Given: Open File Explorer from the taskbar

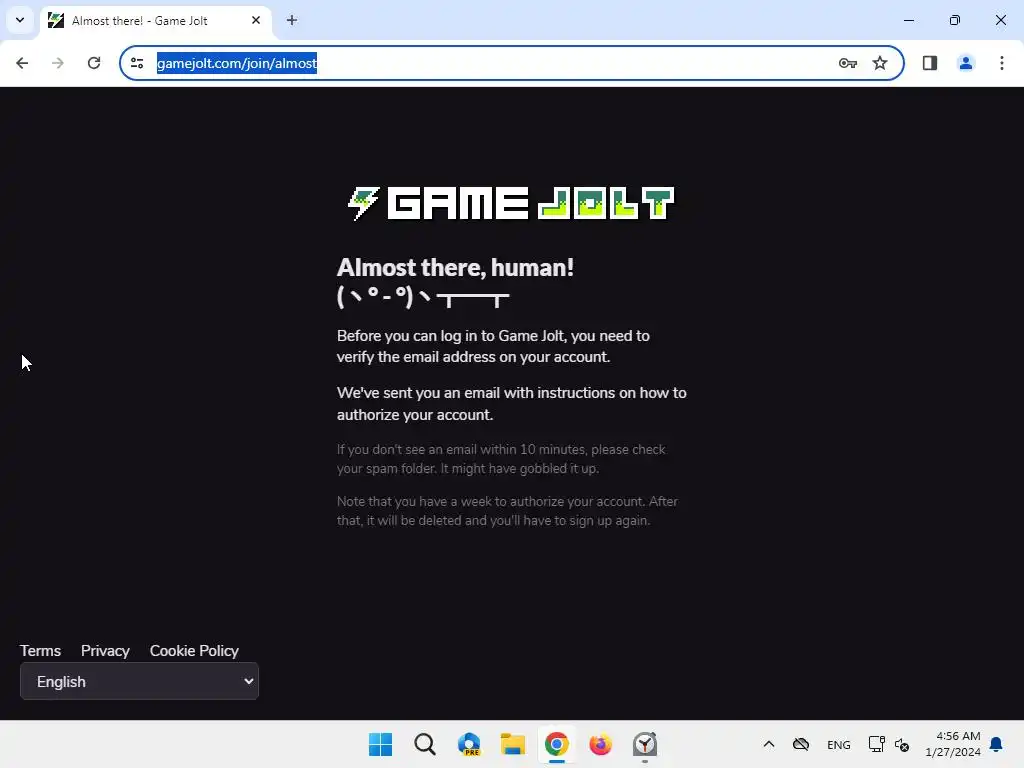Looking at the screenshot, I should (513, 744).
